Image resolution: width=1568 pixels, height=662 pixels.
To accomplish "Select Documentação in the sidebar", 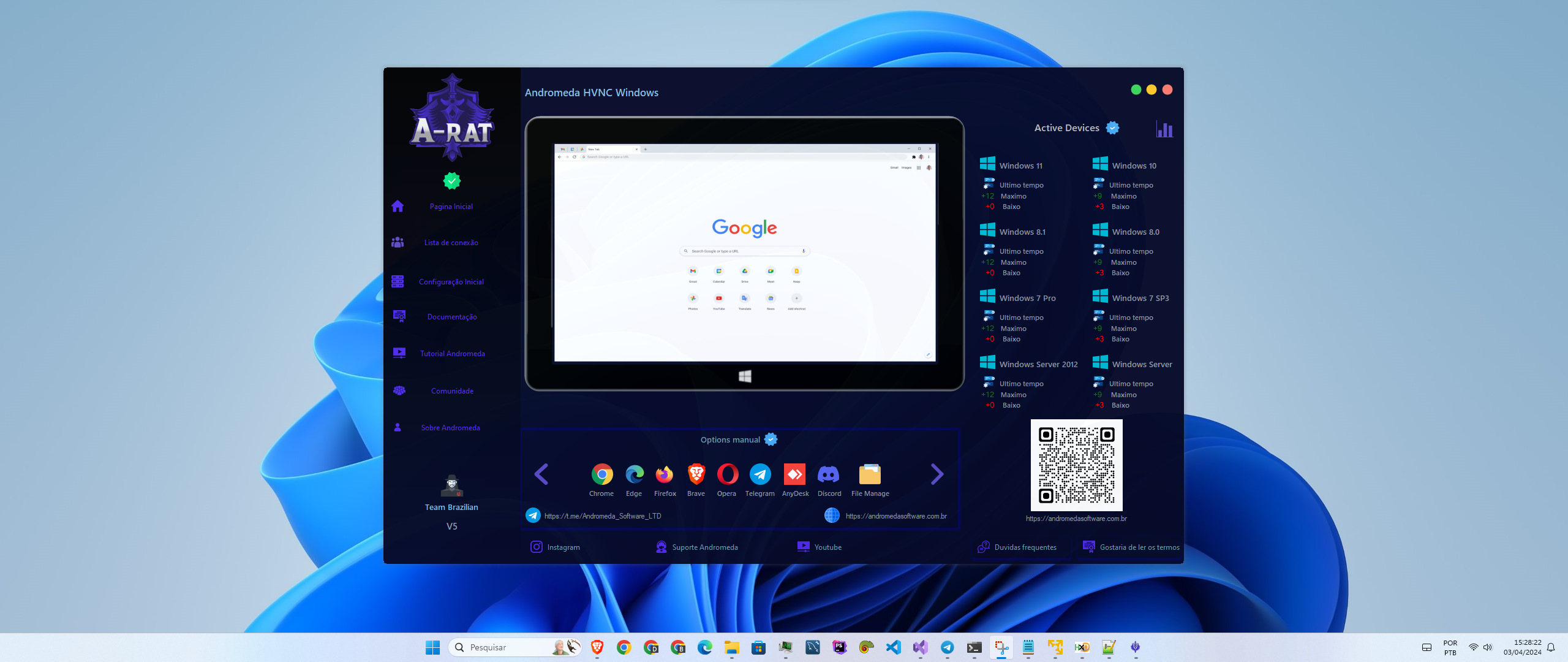I will (452, 317).
